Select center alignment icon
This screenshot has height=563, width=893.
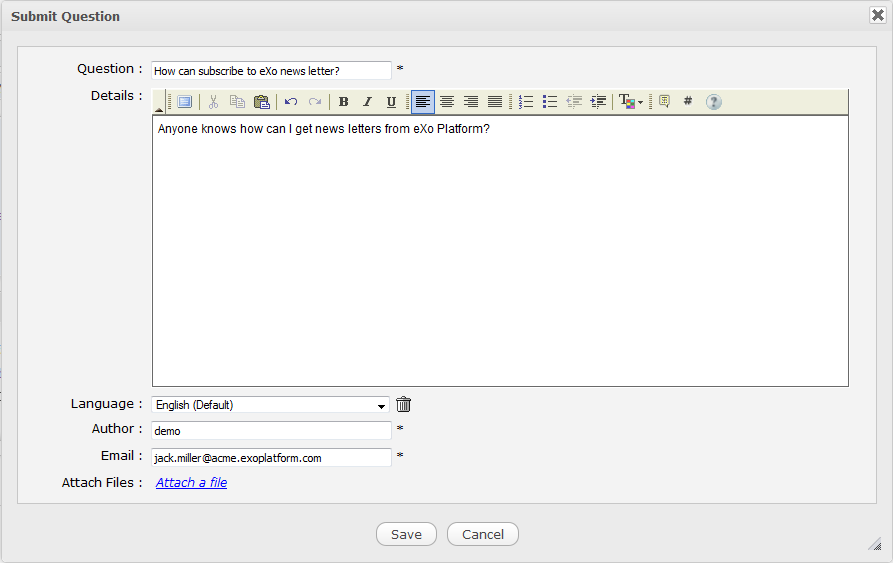tap(447, 102)
